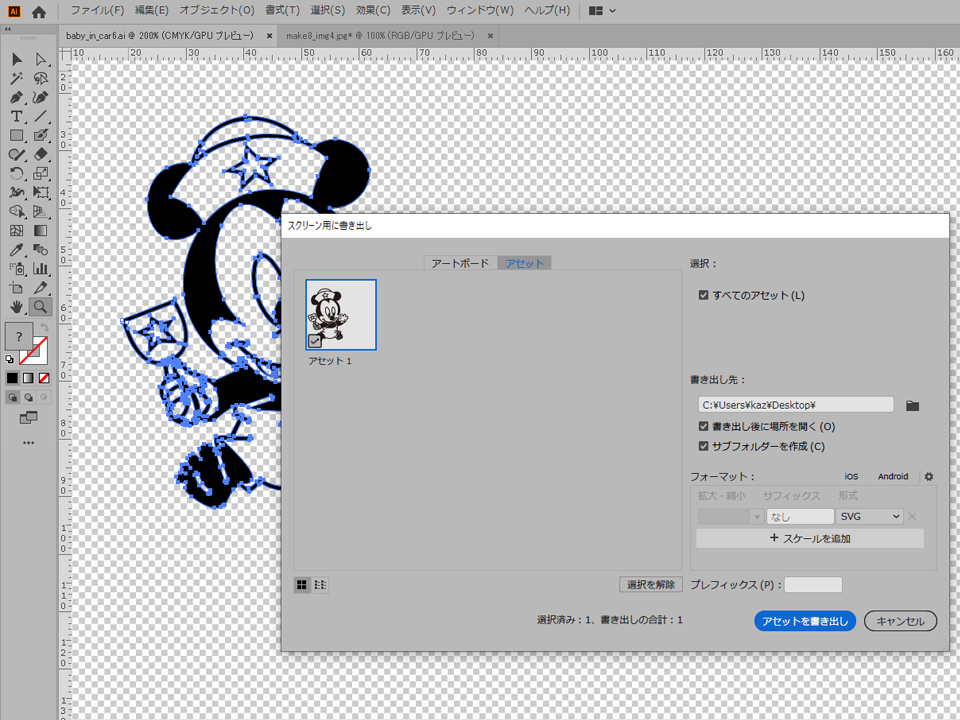Viewport: 960px width, 720px height.
Task: Pick the Magic Wand tool
Action: (17, 78)
